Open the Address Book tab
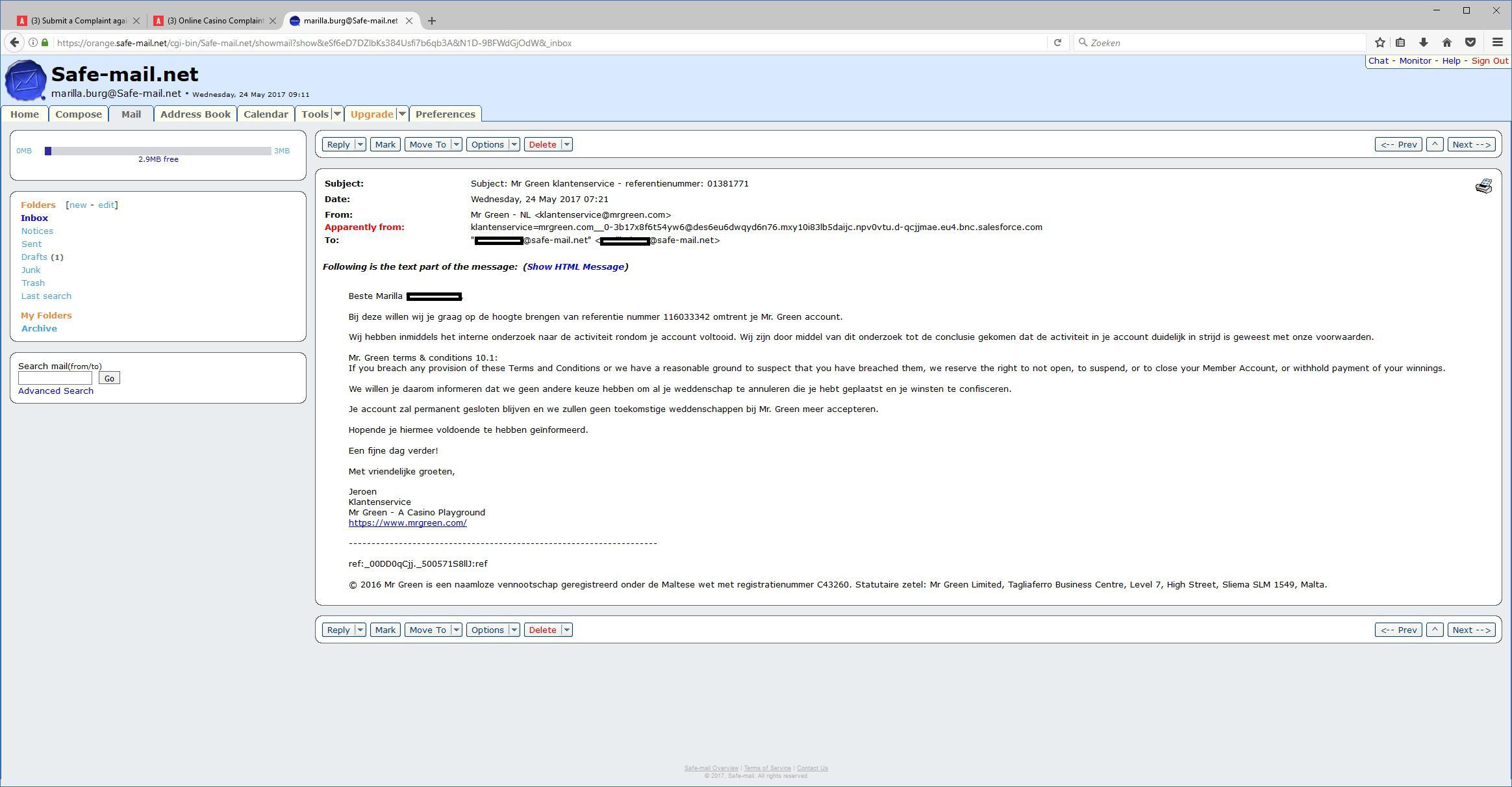Screen dimensions: 1512x787 [195, 114]
